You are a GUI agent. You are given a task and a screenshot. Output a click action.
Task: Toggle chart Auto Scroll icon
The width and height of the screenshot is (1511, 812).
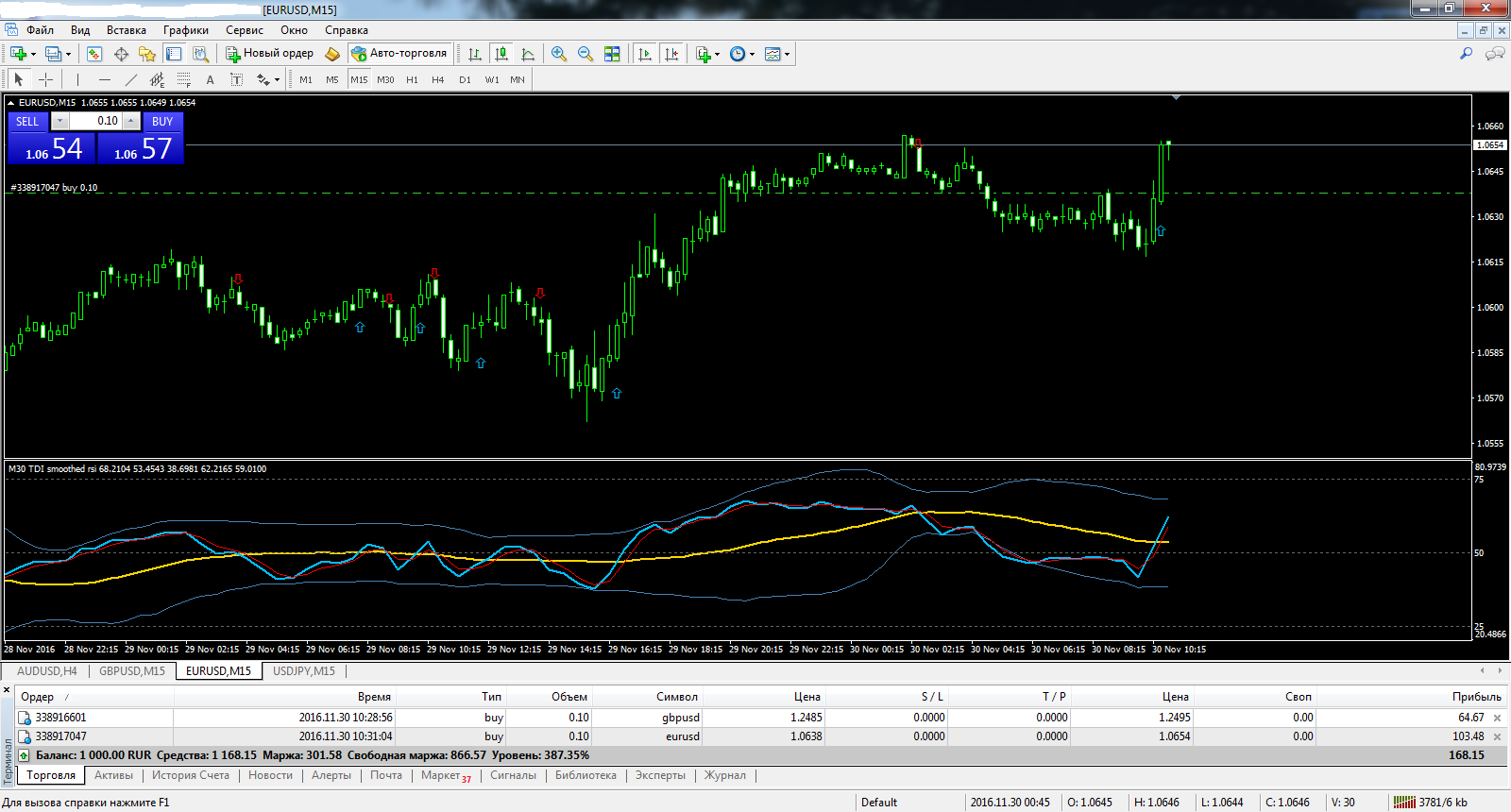645,54
